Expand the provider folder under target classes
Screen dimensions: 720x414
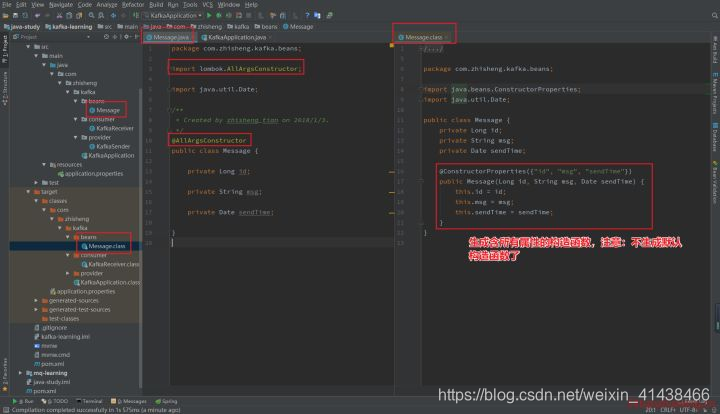coord(68,274)
